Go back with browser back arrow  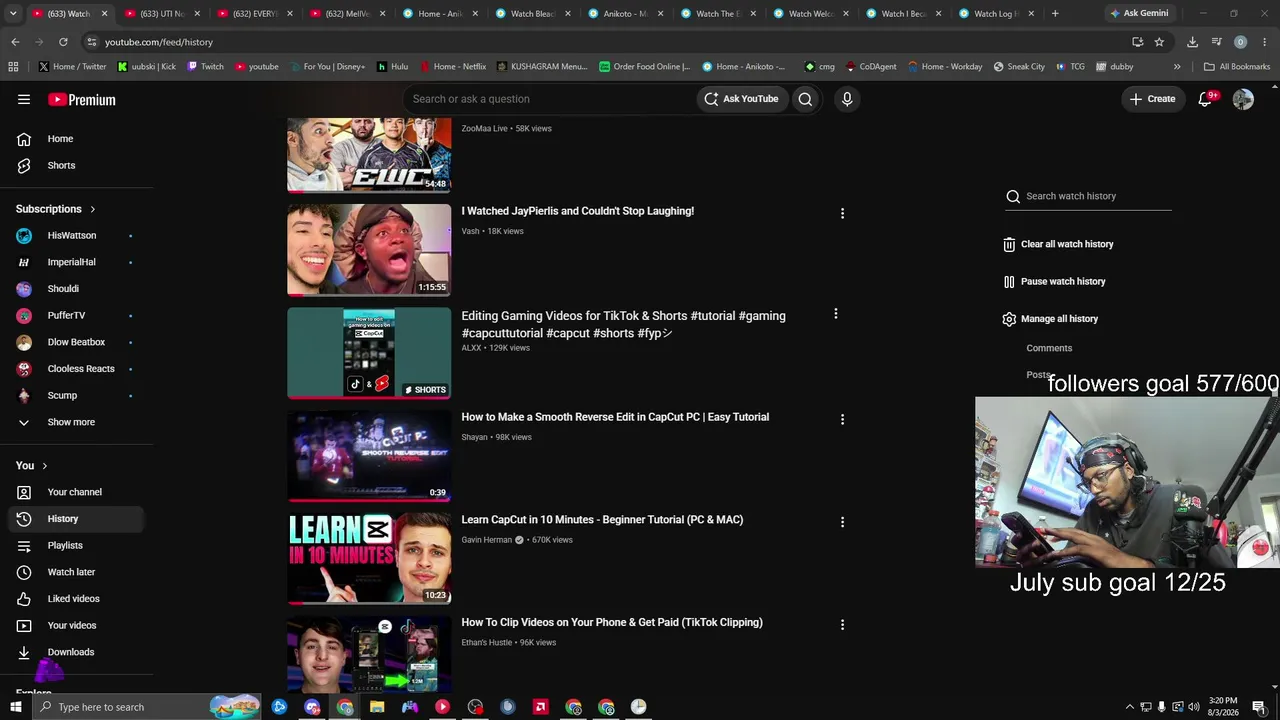click(x=15, y=42)
